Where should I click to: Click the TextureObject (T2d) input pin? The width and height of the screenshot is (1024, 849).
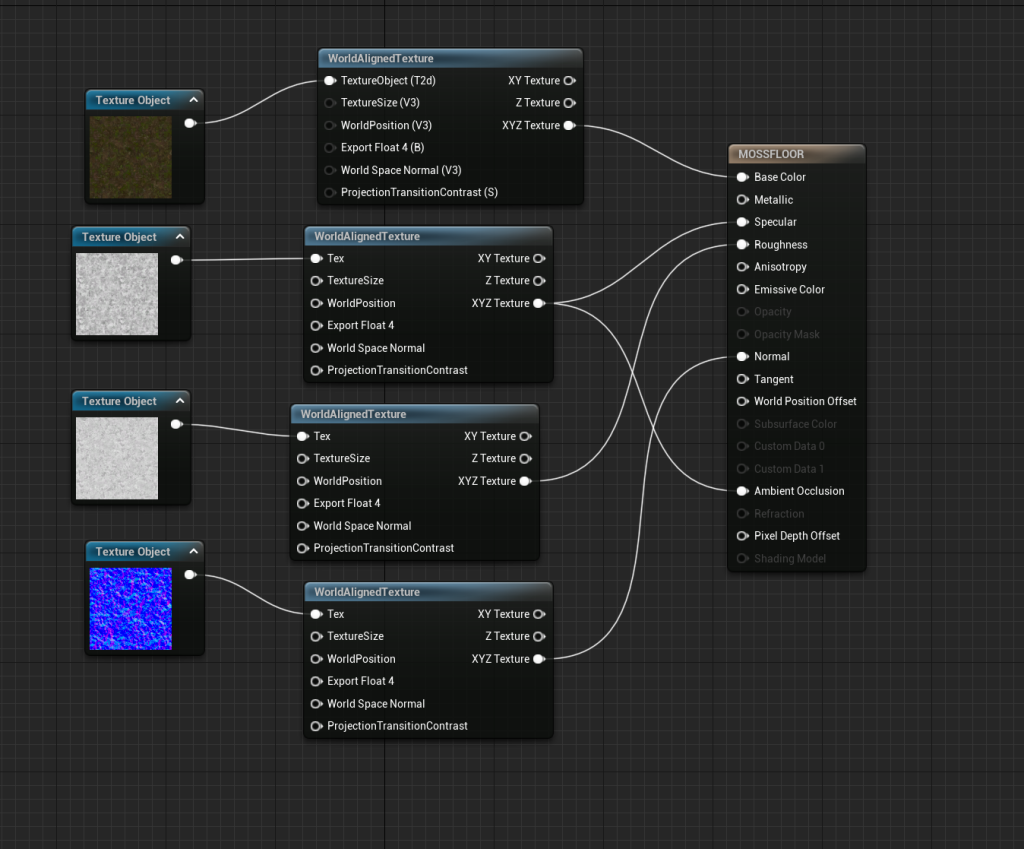pos(330,81)
